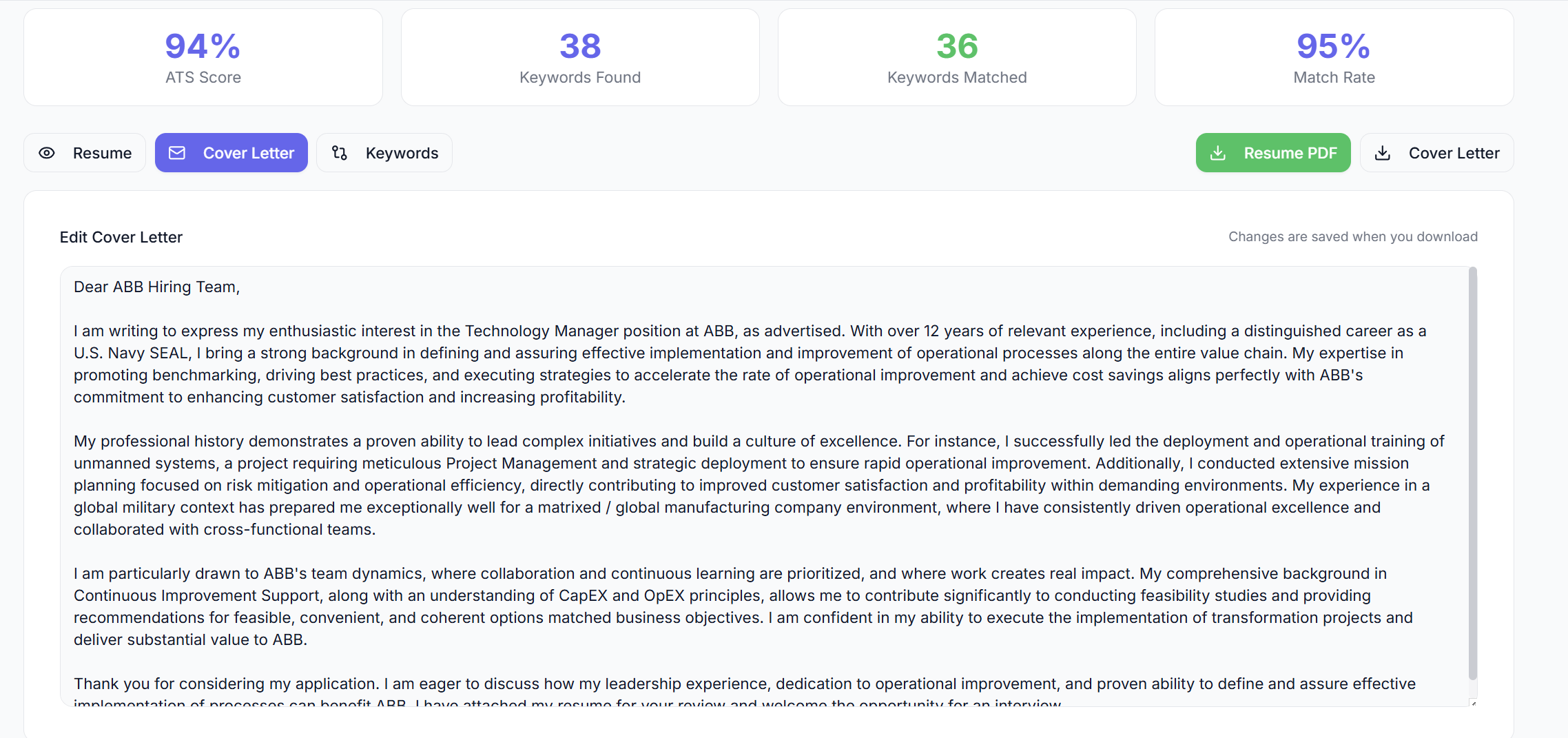Viewport: 1568px width, 738px height.
Task: Click the compare icon on the Keywords tab
Action: point(340,153)
